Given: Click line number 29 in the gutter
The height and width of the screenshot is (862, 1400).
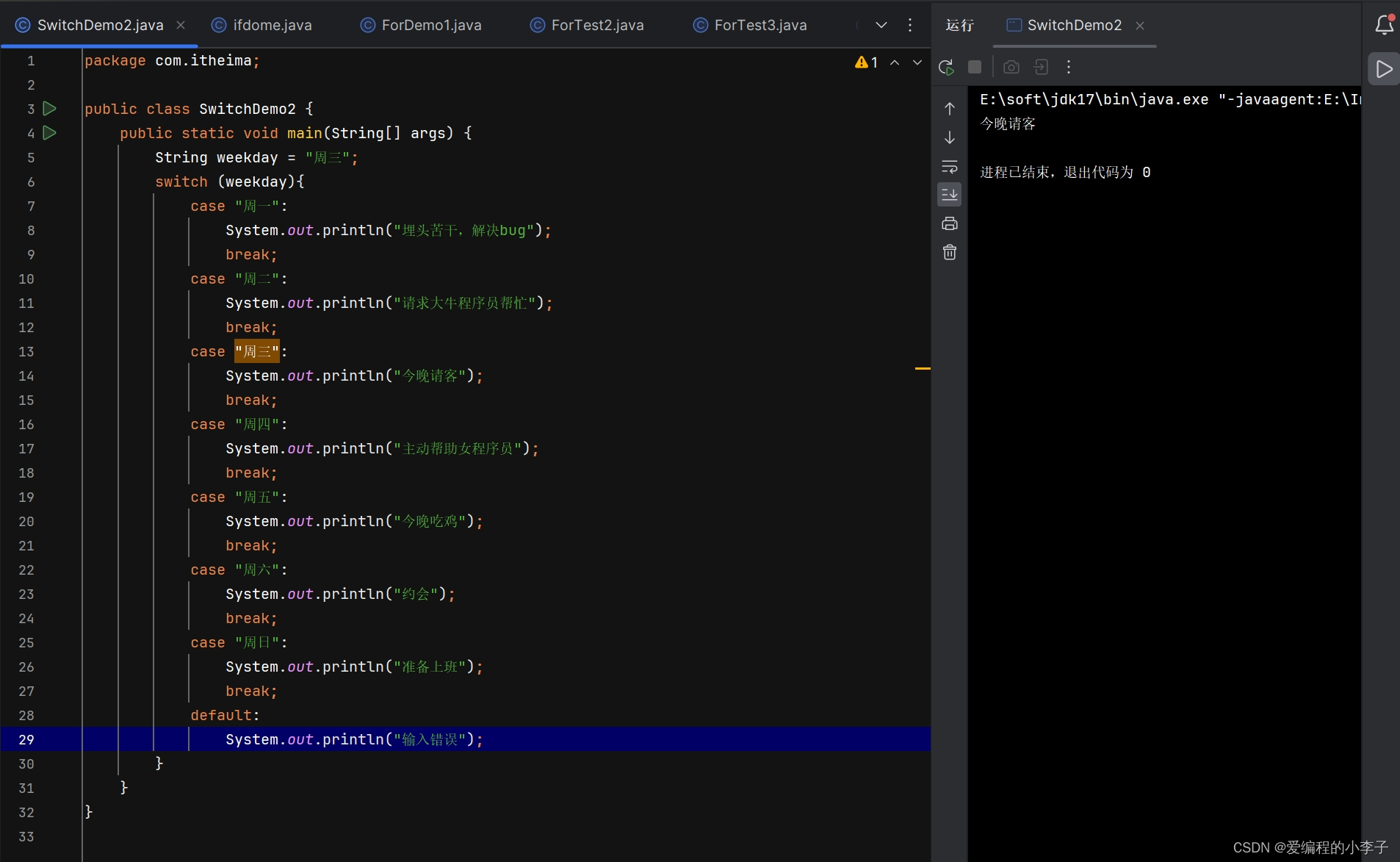Looking at the screenshot, I should [x=26, y=739].
